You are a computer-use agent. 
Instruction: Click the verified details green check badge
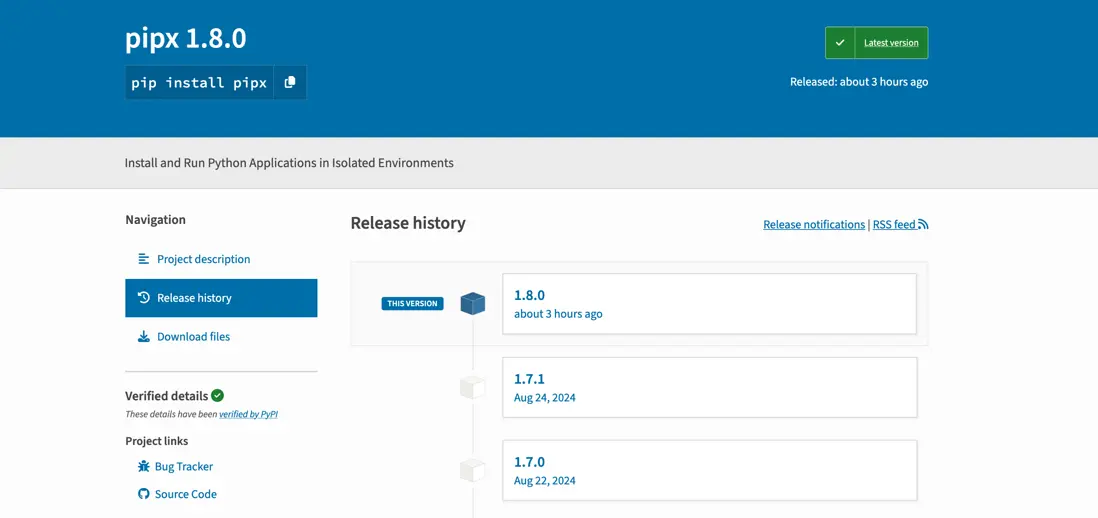(218, 396)
